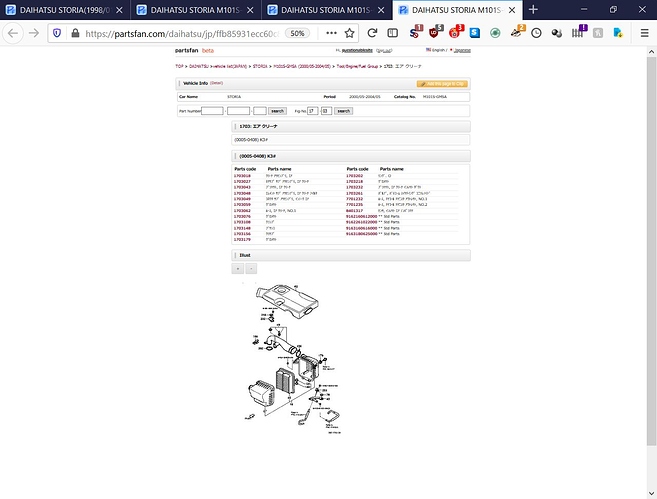Click the air cleaner exploded parts illustration
This screenshot has height=499, width=657.
(292, 359)
